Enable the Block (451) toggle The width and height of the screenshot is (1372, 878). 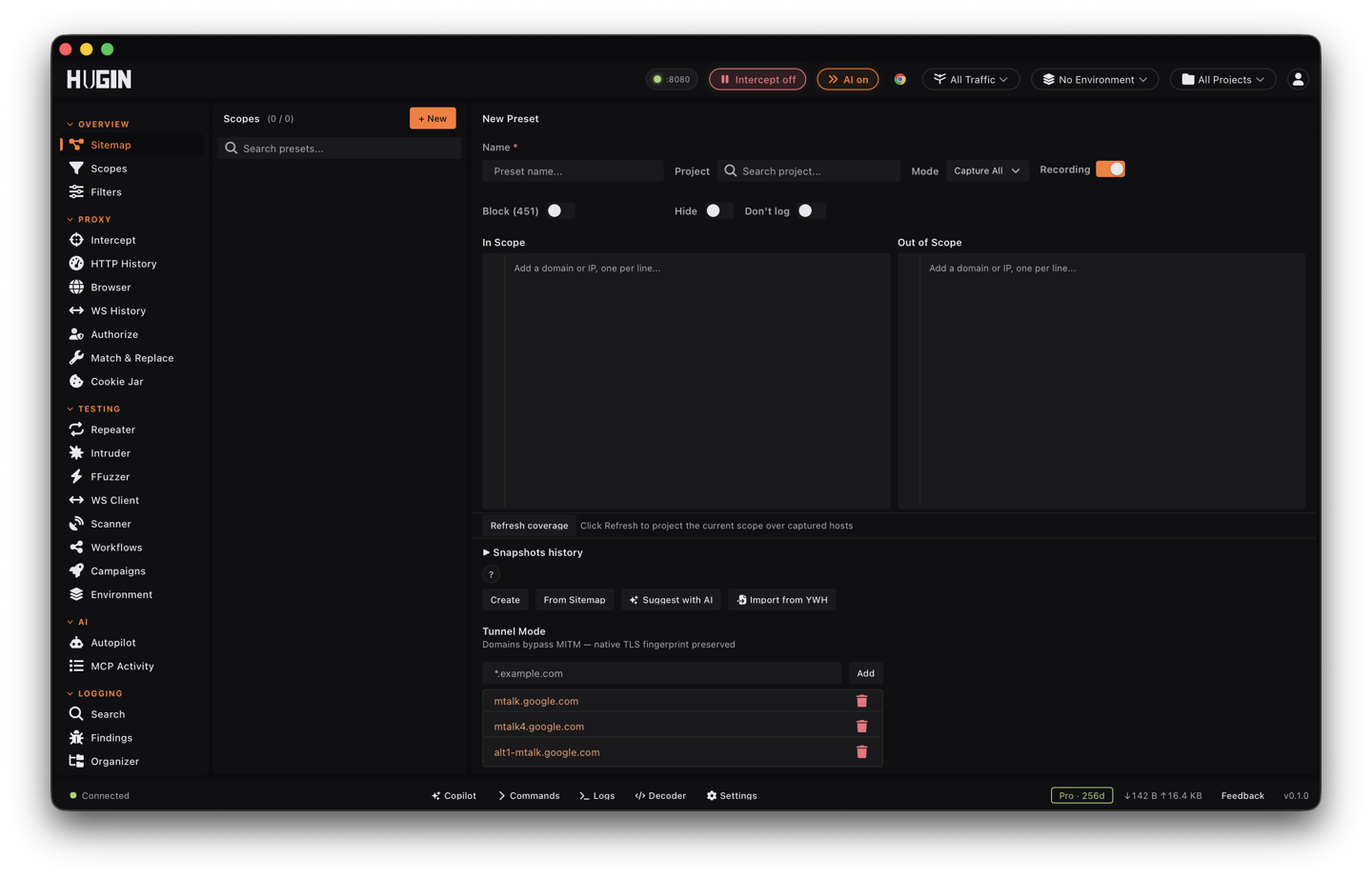(559, 210)
